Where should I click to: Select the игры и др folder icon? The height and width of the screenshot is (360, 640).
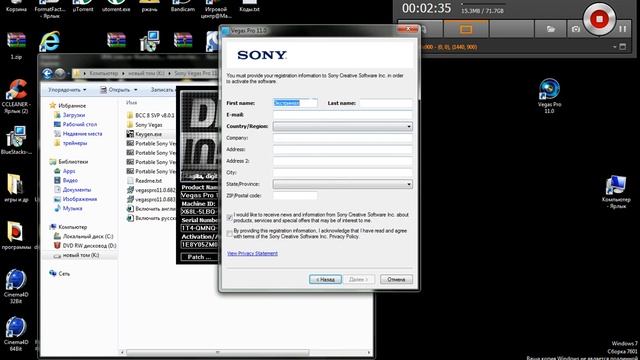click(x=16, y=188)
